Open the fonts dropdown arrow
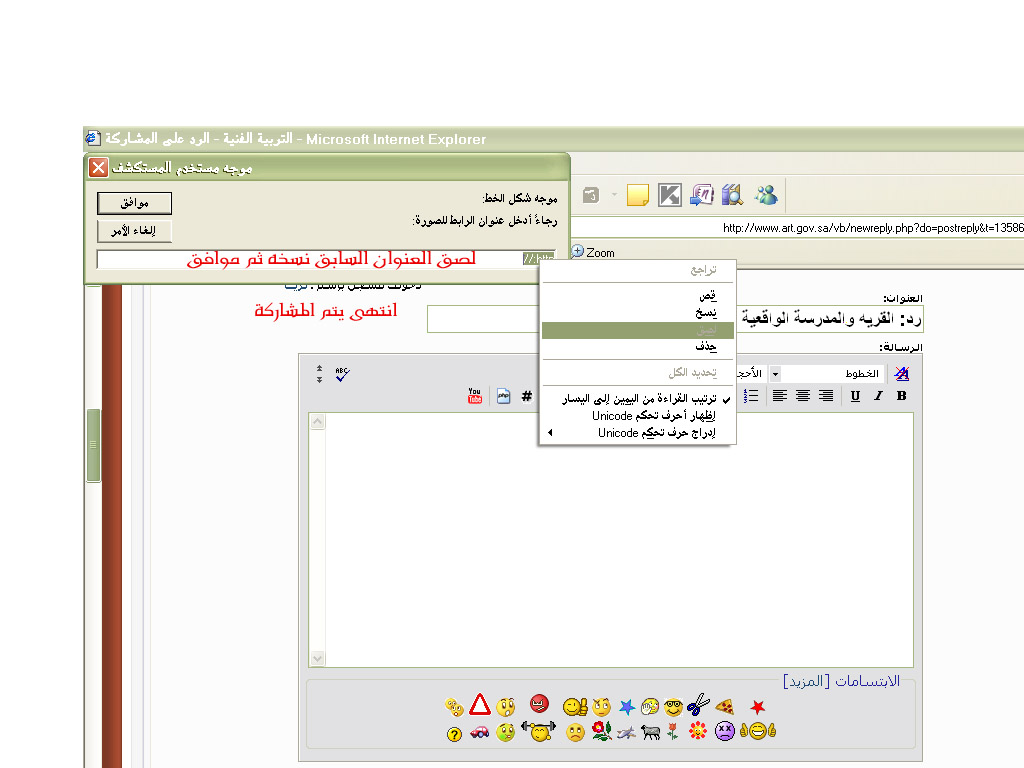The height and width of the screenshot is (768, 1024). tap(774, 373)
